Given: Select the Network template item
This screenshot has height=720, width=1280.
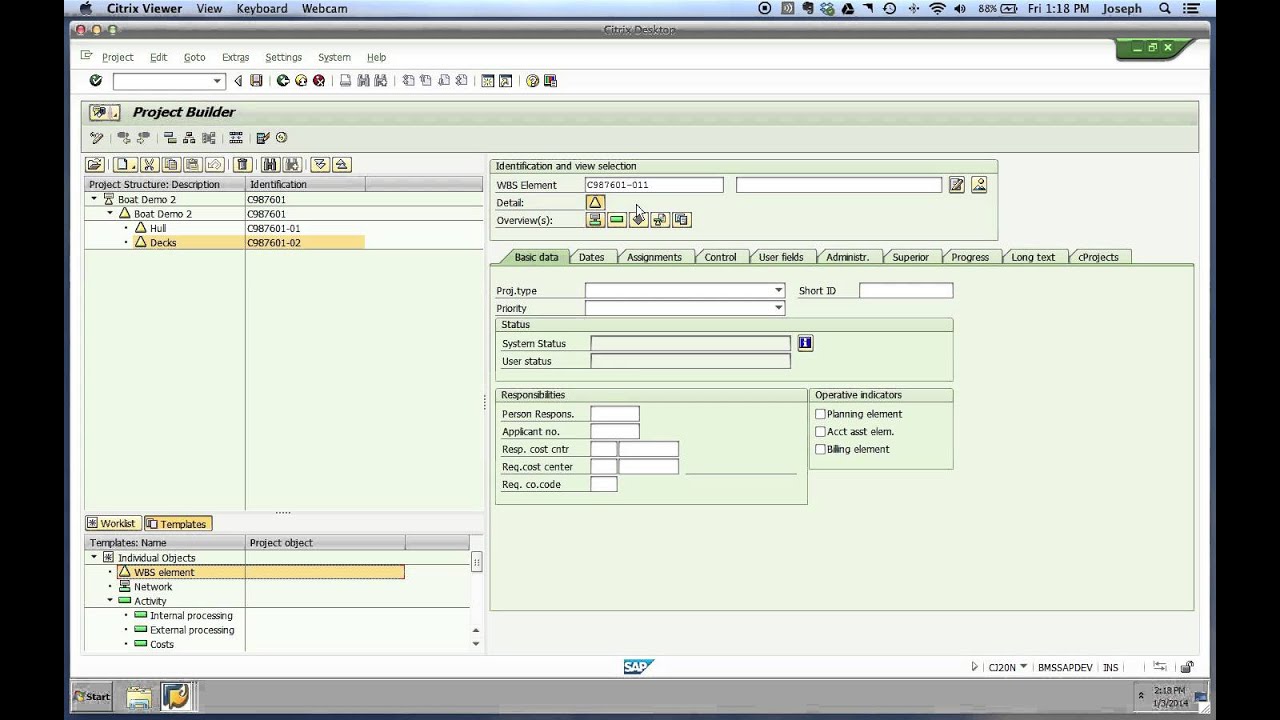Looking at the screenshot, I should pos(153,587).
